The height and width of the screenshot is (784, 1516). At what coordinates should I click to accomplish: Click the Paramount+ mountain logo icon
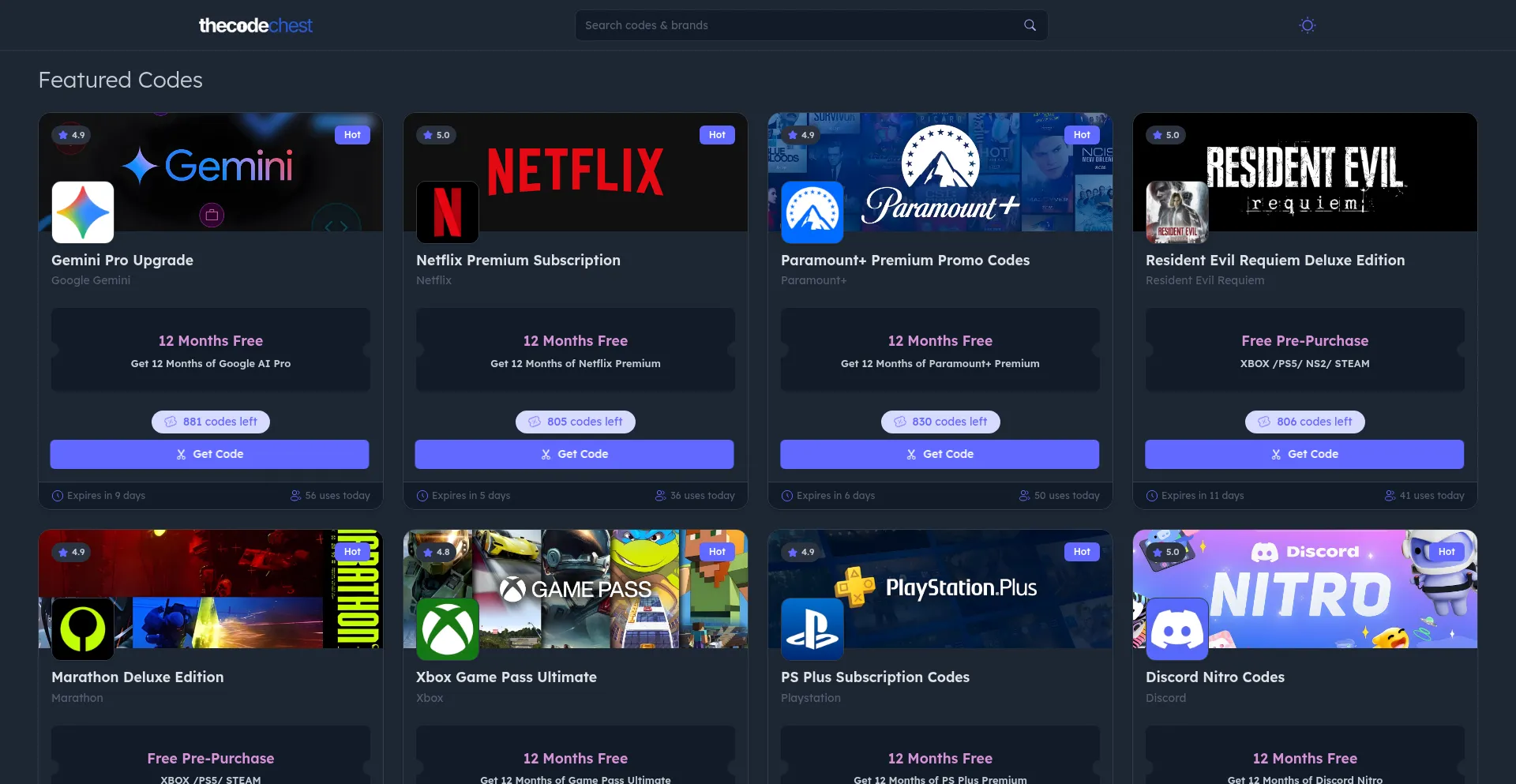click(812, 212)
